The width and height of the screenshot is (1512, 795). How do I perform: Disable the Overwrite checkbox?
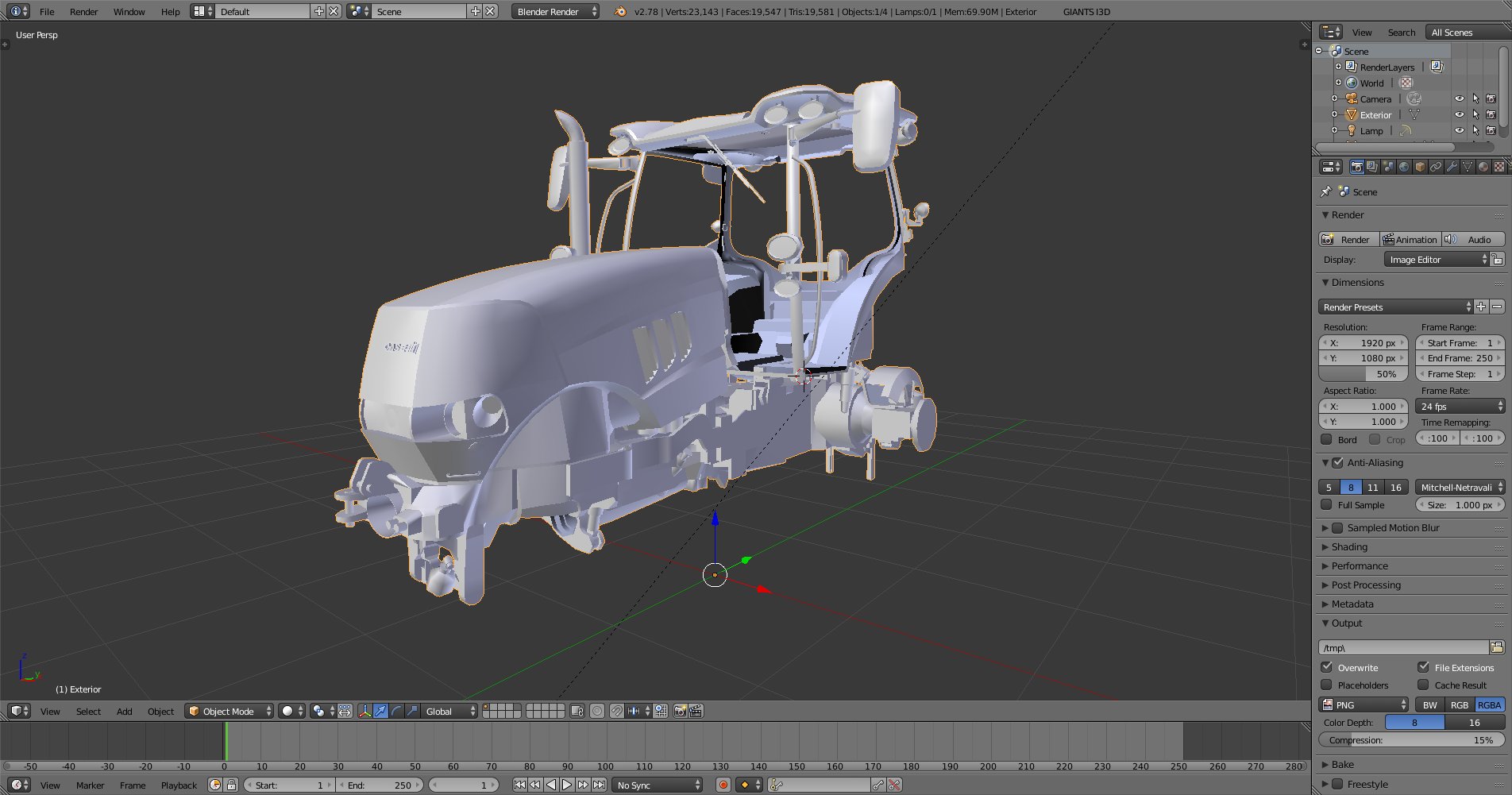coord(1326,668)
